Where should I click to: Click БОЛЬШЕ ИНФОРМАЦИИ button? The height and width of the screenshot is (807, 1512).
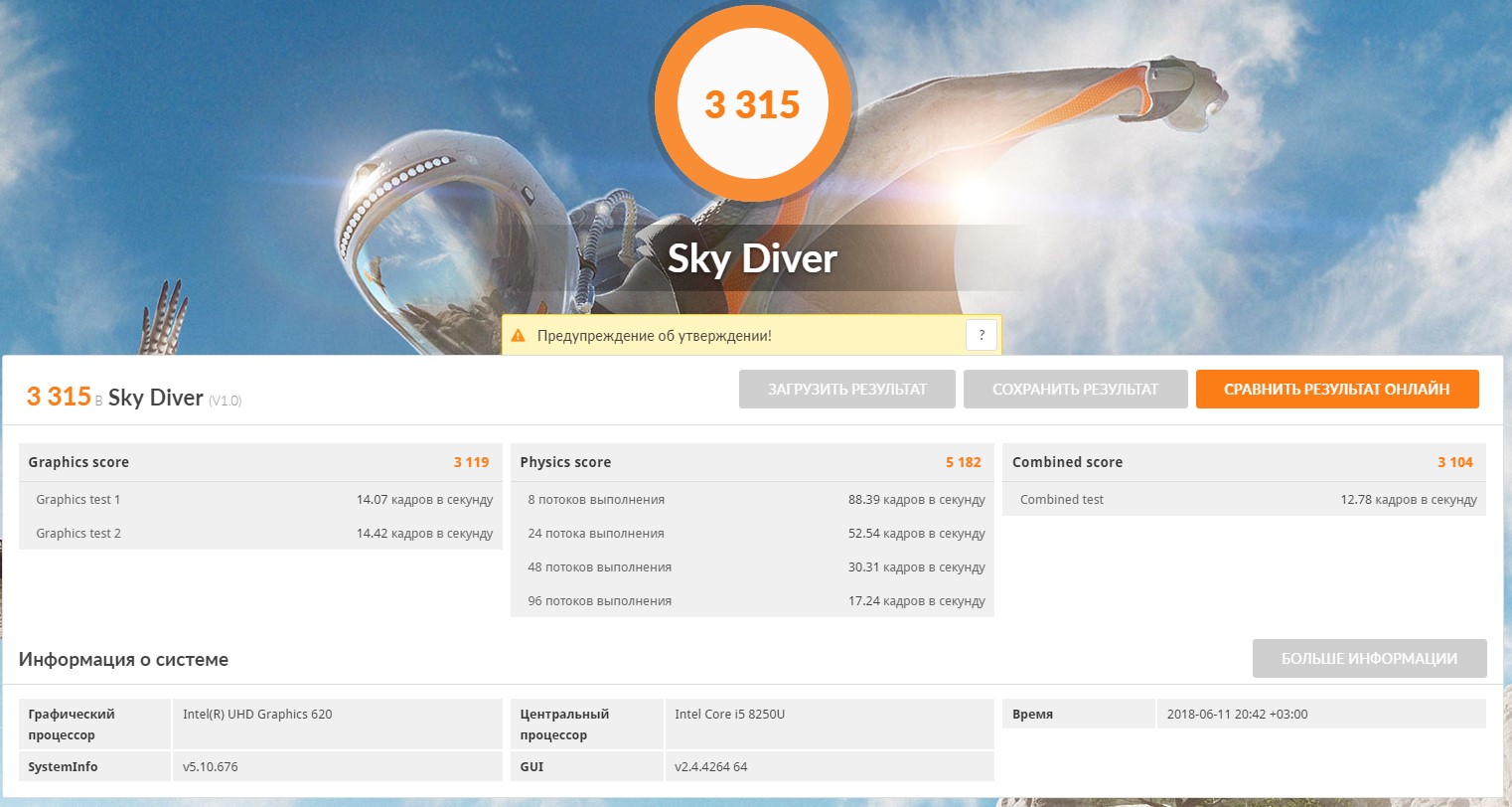[x=1369, y=659]
